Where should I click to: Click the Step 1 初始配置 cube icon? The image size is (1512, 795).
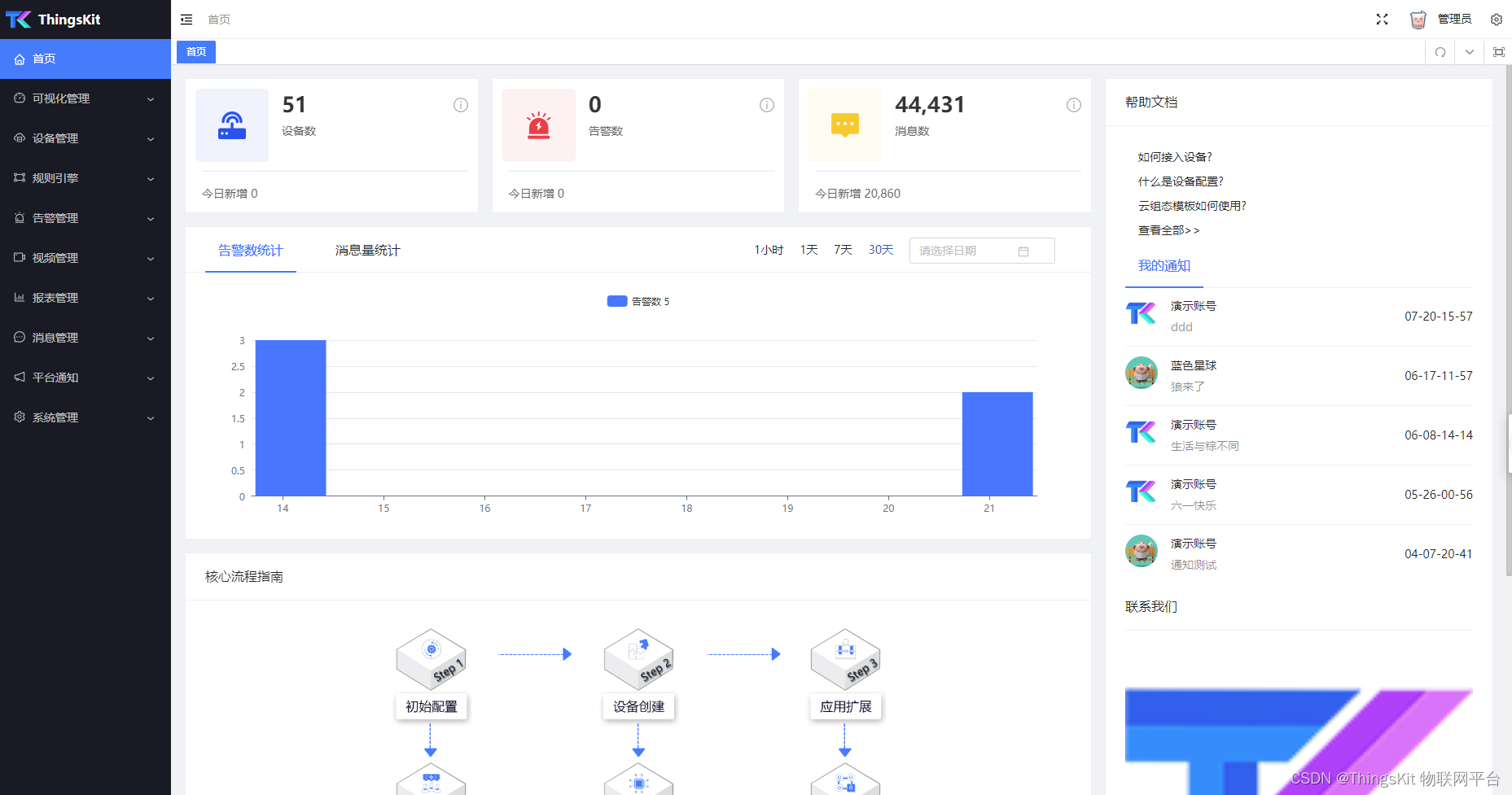pyautogui.click(x=431, y=658)
